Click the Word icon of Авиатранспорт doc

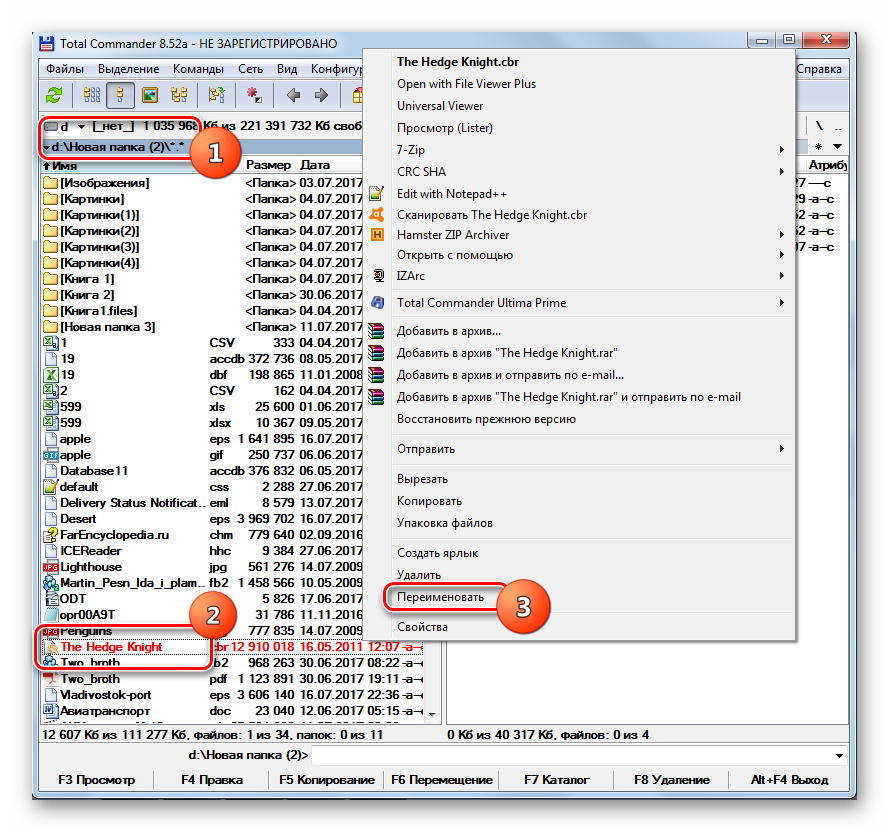coord(51,711)
